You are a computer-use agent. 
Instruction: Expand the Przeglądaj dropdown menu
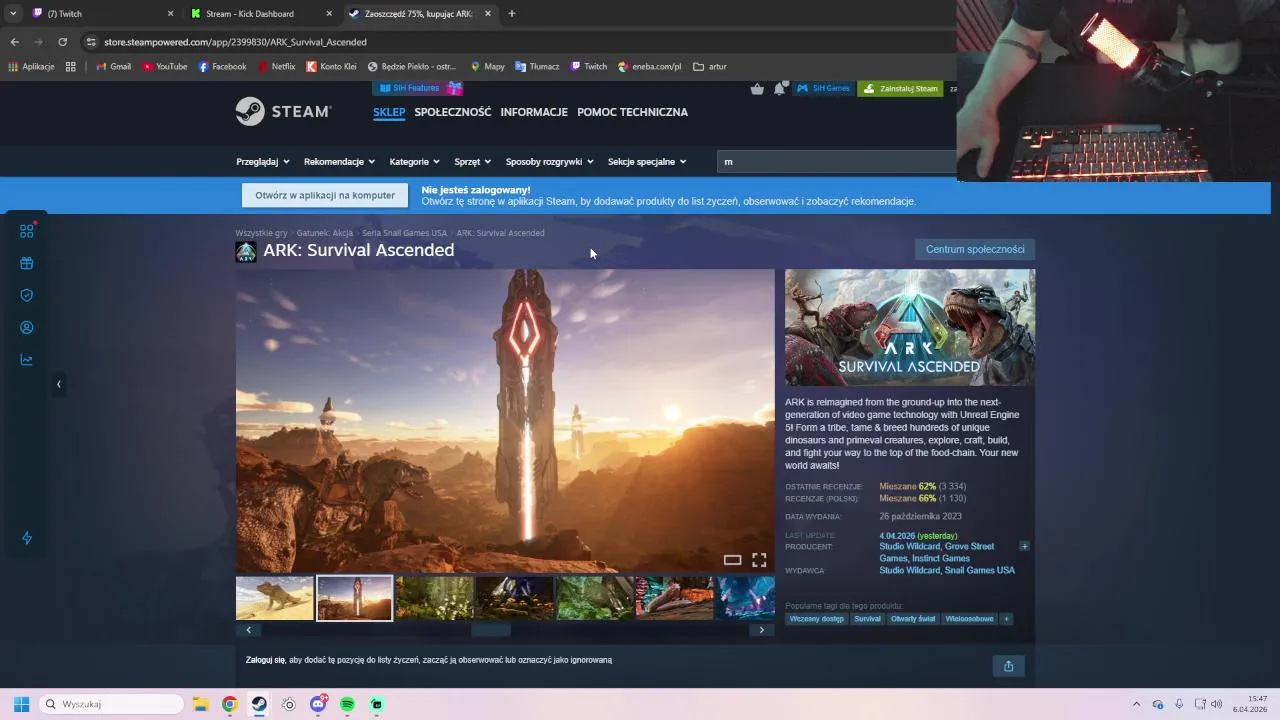pyautogui.click(x=263, y=161)
